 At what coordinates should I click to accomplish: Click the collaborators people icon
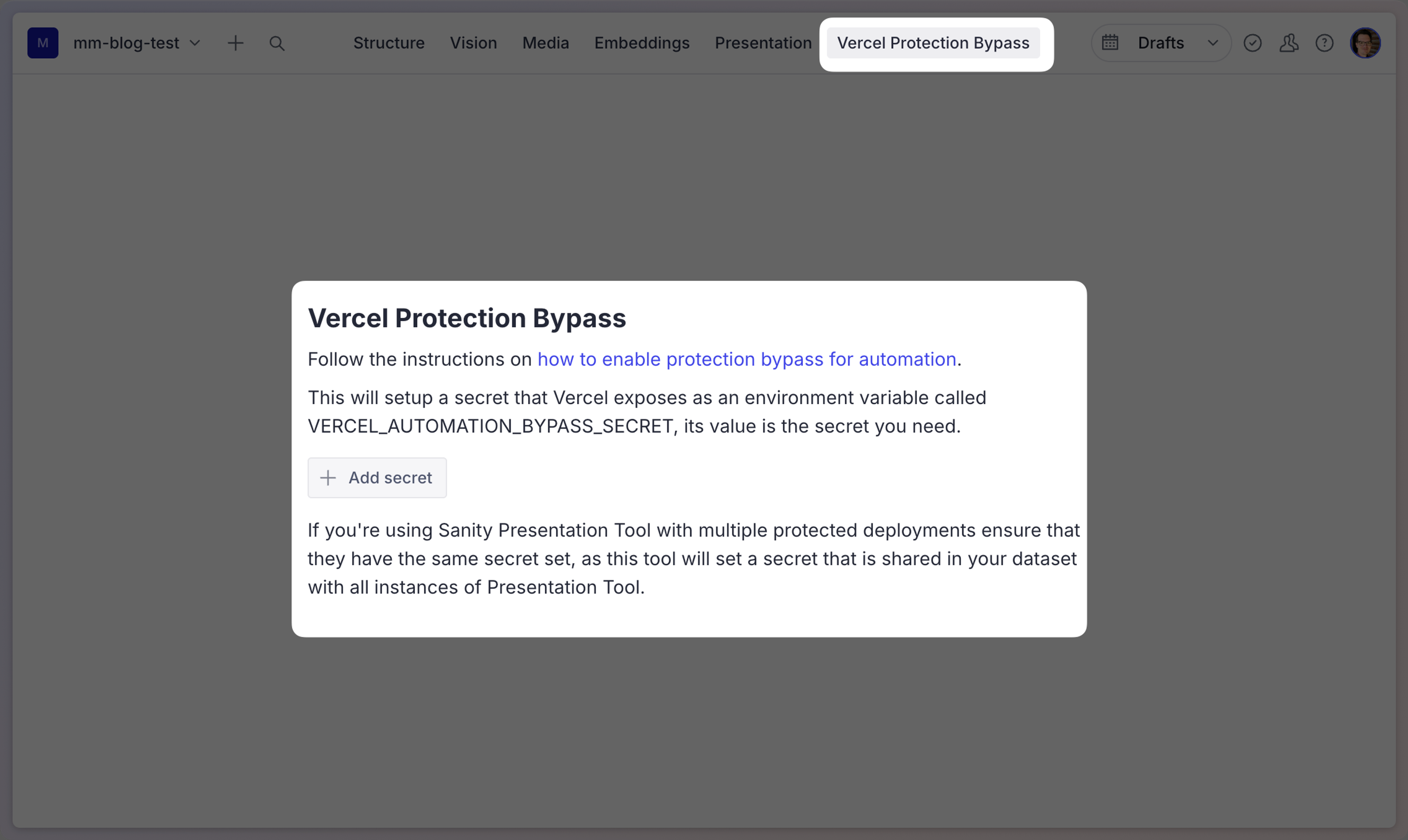coord(1289,43)
